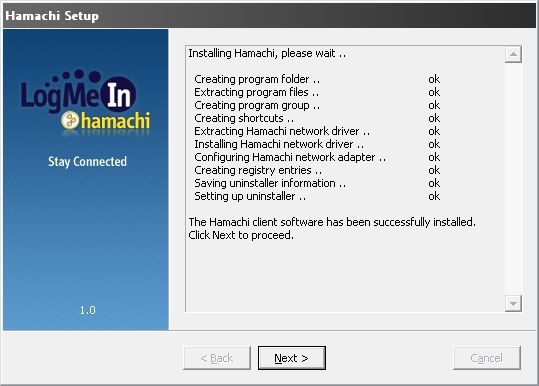Click 'successfully installed' message line
The width and height of the screenshot is (539, 386).
point(332,222)
